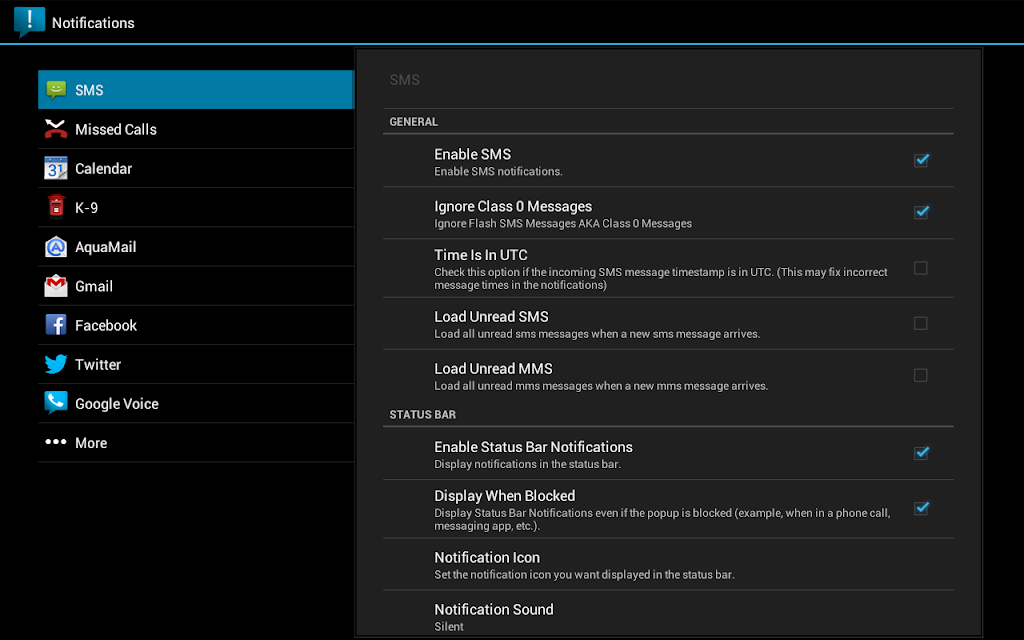Image resolution: width=1024 pixels, height=640 pixels.
Task: Open K-9 mail red mailbox icon
Action: click(x=56, y=206)
